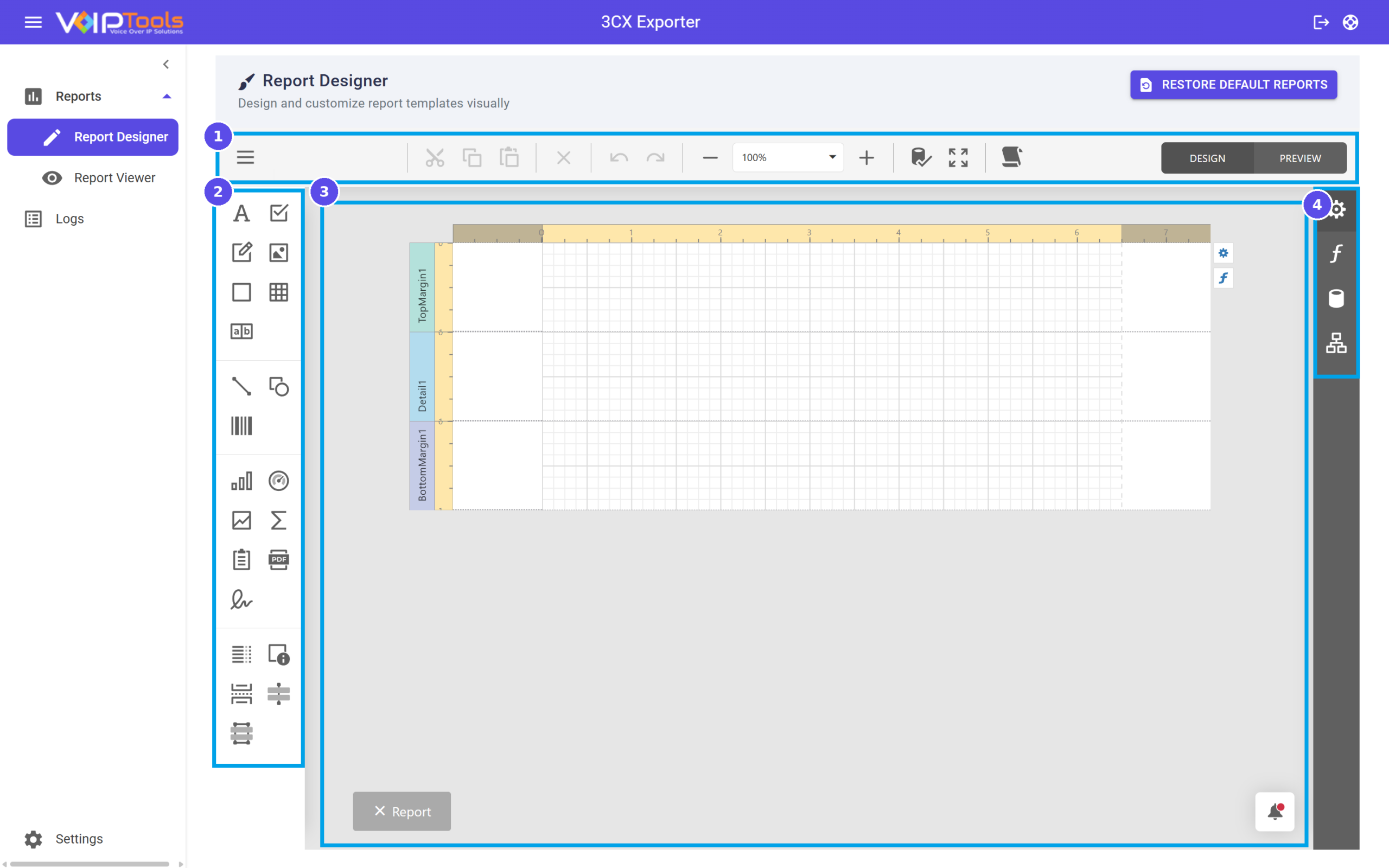Click the Copy icon in toolbar

coord(472,157)
